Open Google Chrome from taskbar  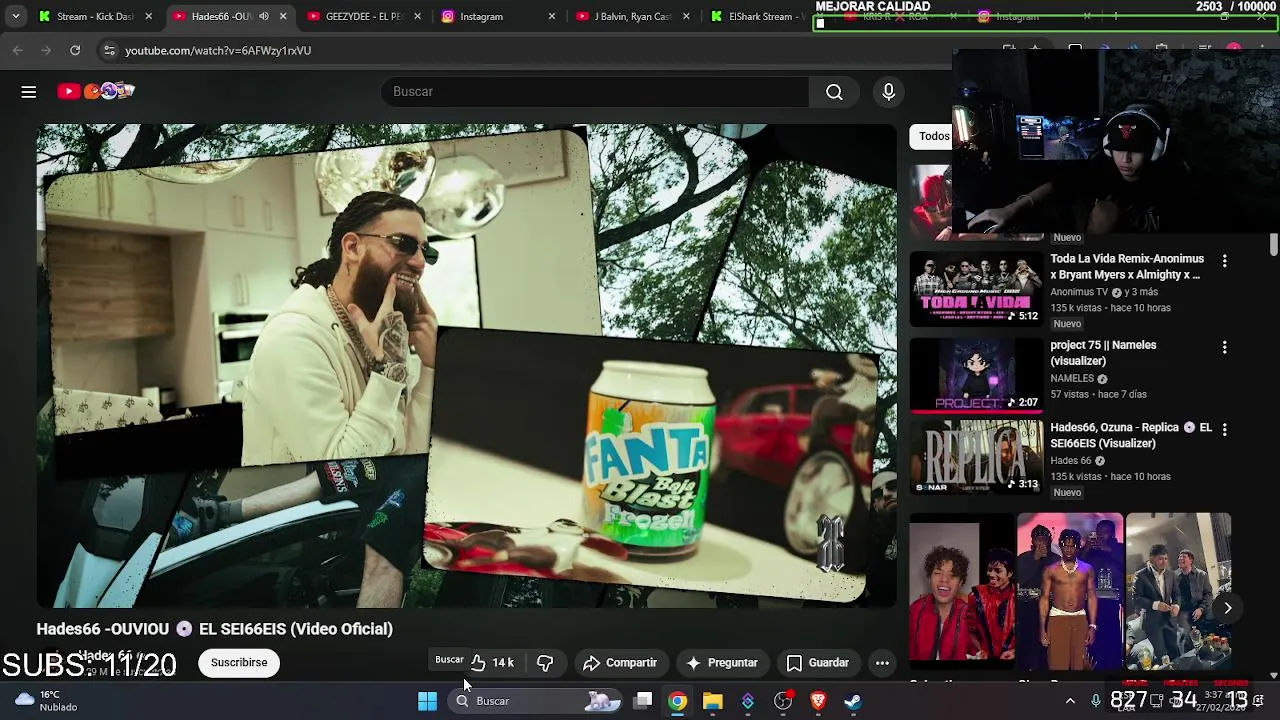coord(678,701)
